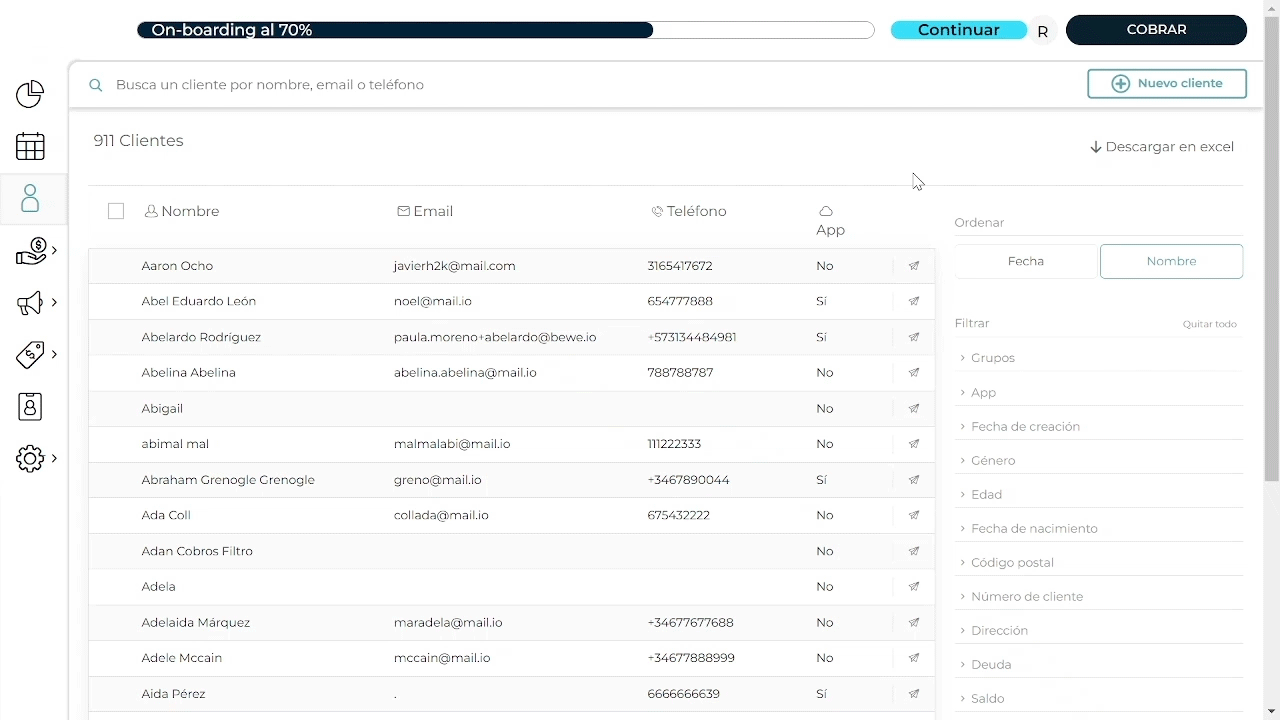
Task: Click phone number 6666666639
Action: point(683,694)
